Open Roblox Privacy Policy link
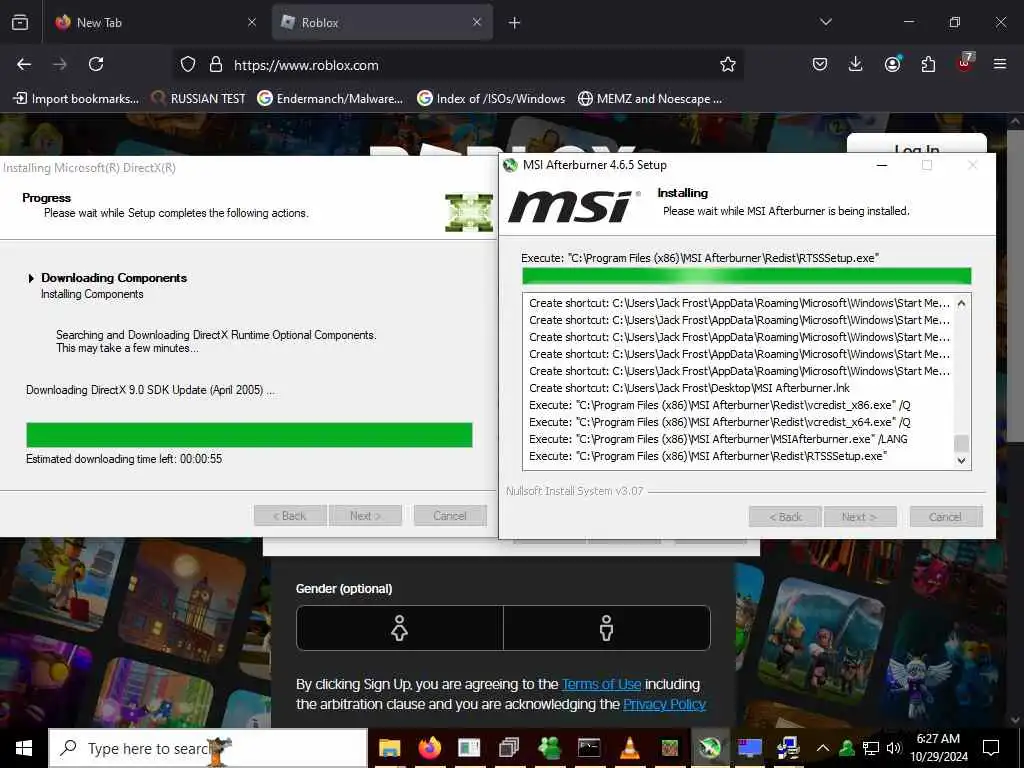This screenshot has height=768, width=1024. click(x=664, y=704)
